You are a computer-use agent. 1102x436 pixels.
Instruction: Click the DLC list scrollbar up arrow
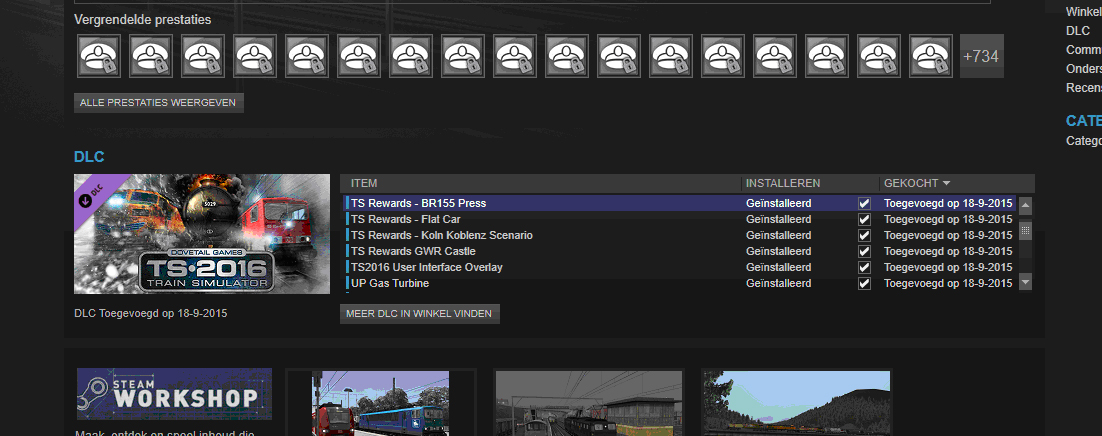1025,205
